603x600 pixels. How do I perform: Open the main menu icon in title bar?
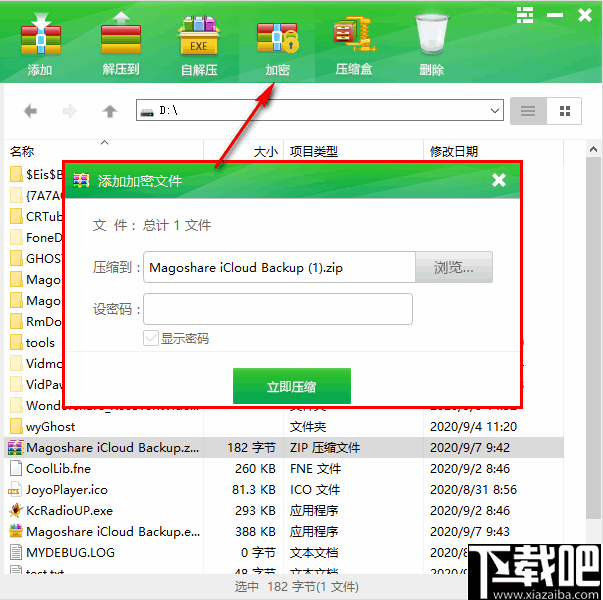525,15
